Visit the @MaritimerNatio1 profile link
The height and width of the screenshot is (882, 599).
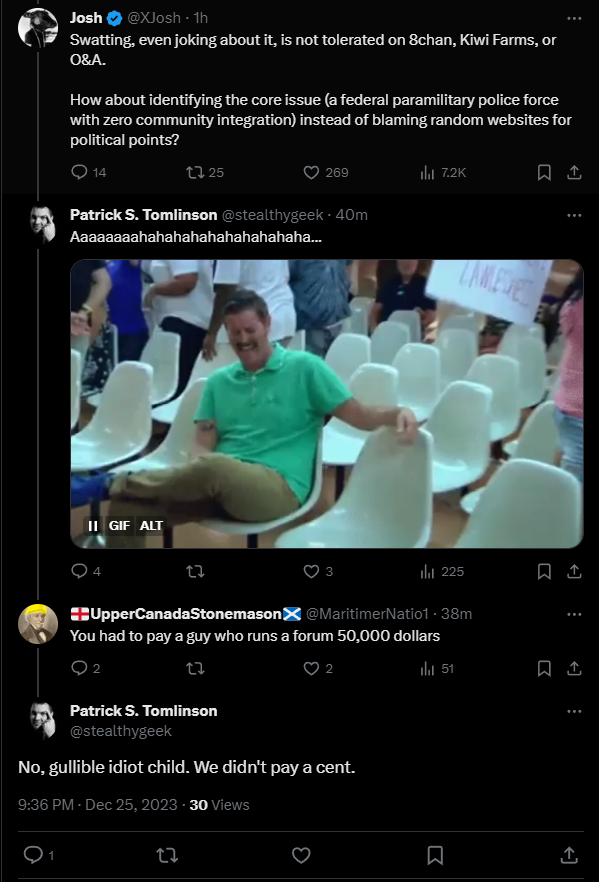coord(367,614)
